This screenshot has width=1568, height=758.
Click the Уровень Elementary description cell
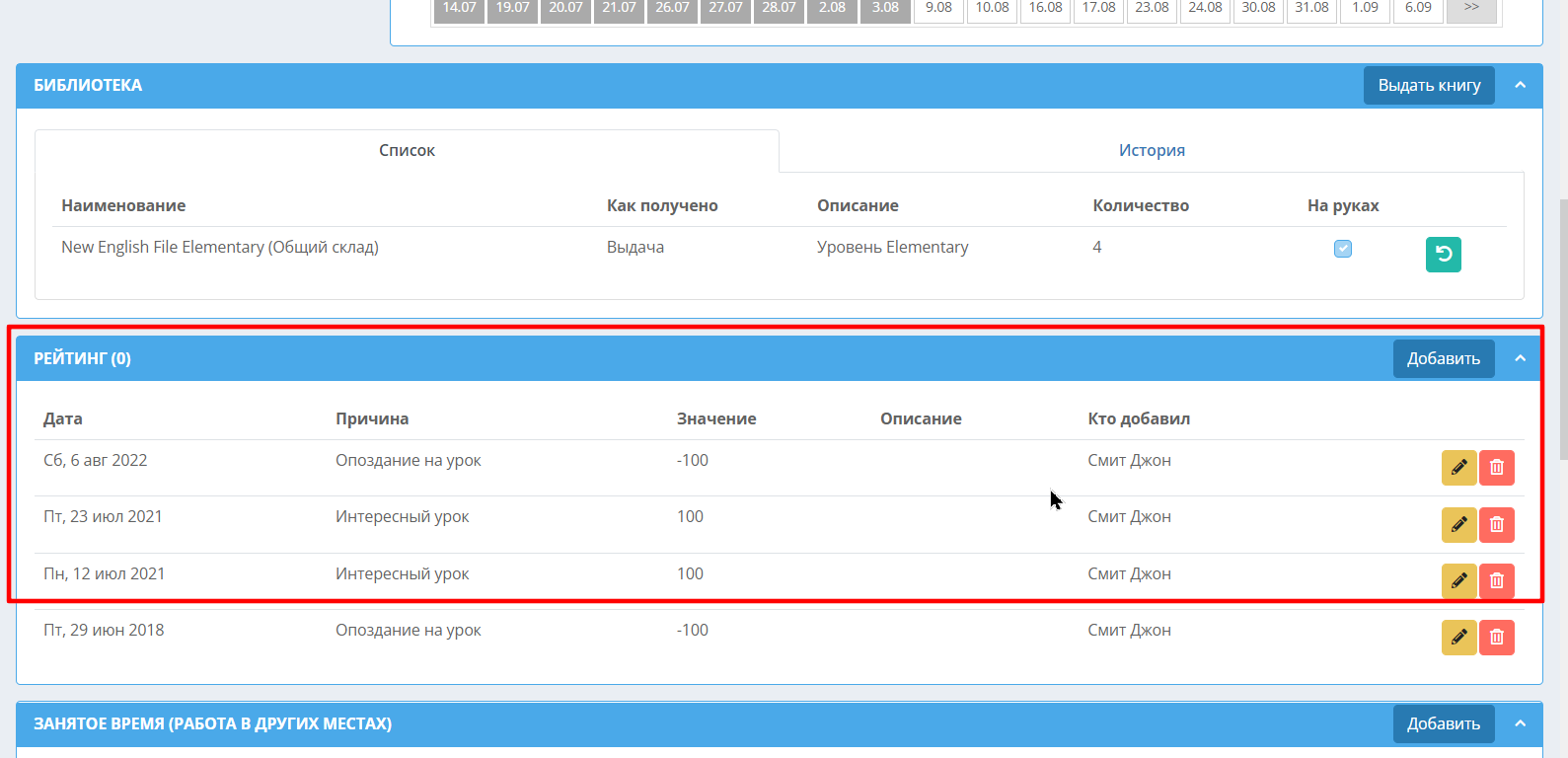click(x=892, y=247)
